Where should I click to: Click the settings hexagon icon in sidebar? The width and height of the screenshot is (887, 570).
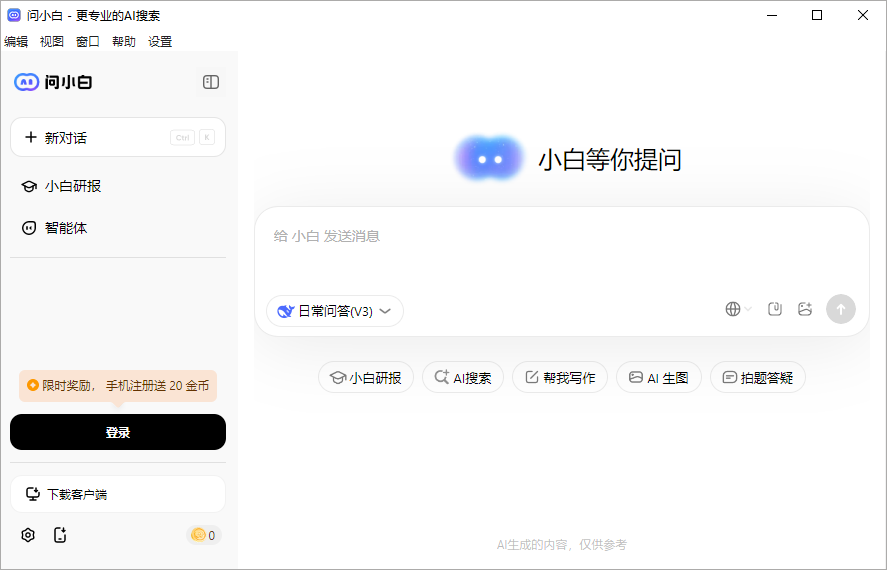pos(28,535)
